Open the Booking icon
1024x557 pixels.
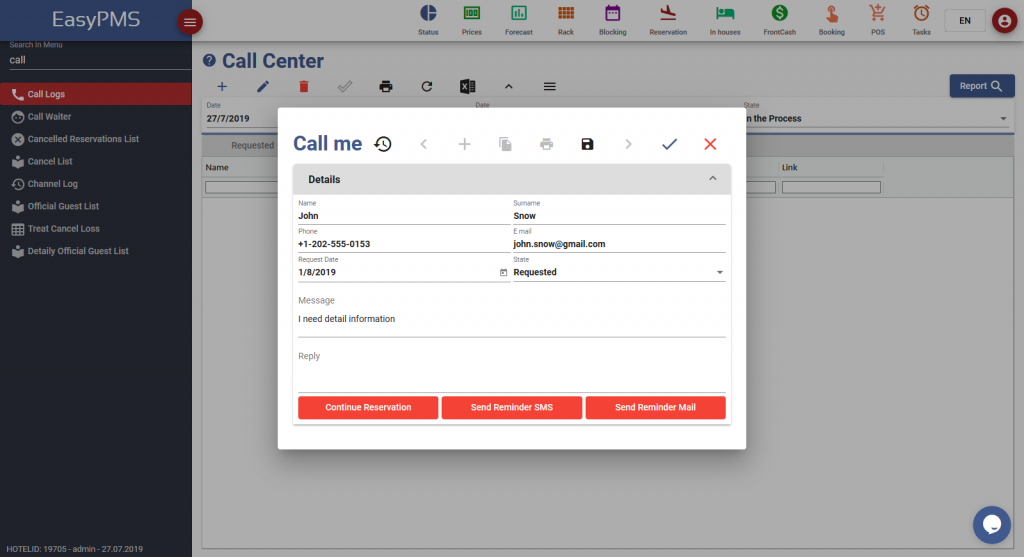[x=831, y=20]
